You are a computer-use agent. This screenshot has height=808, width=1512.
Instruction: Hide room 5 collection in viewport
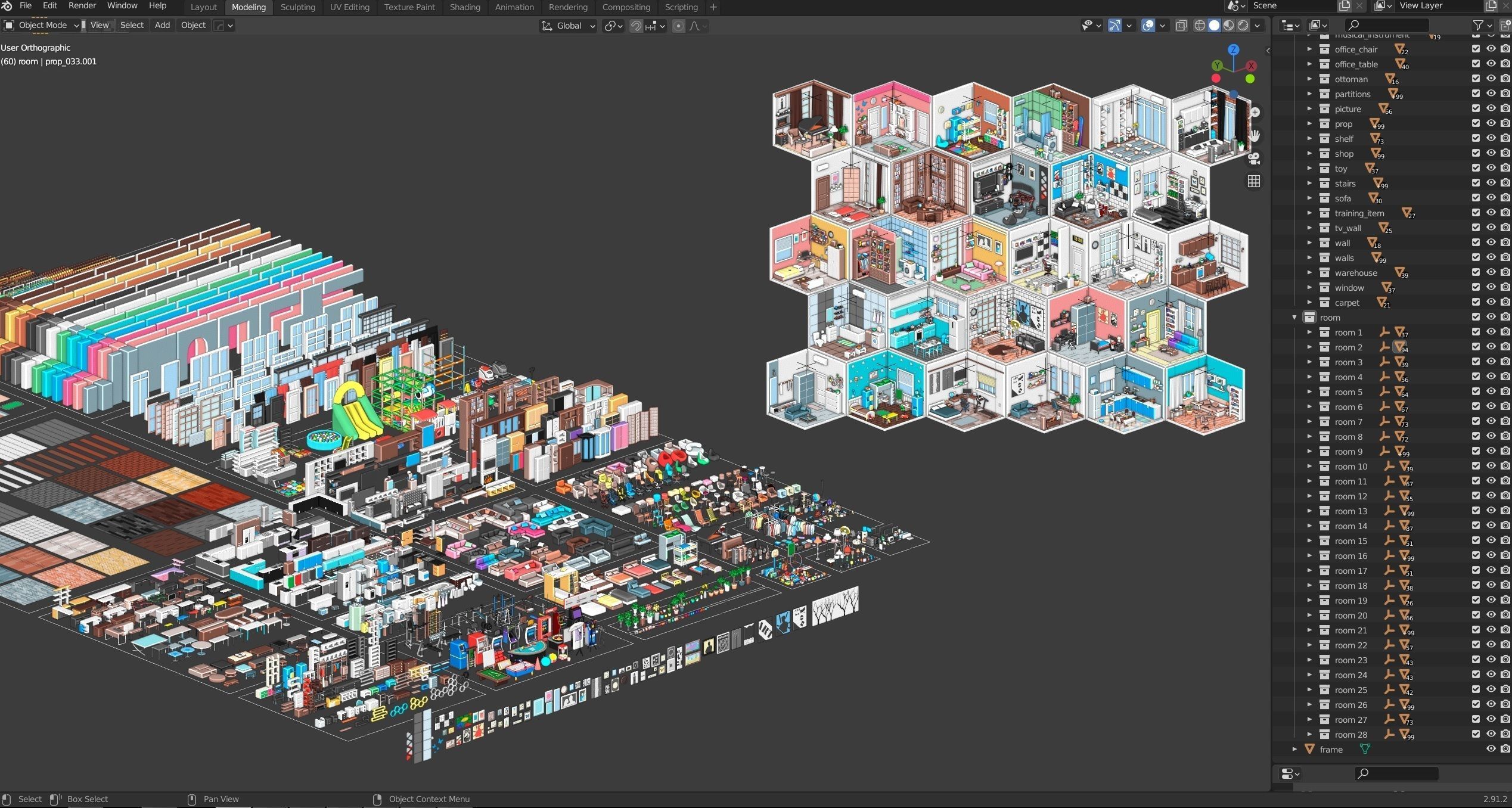[1491, 391]
